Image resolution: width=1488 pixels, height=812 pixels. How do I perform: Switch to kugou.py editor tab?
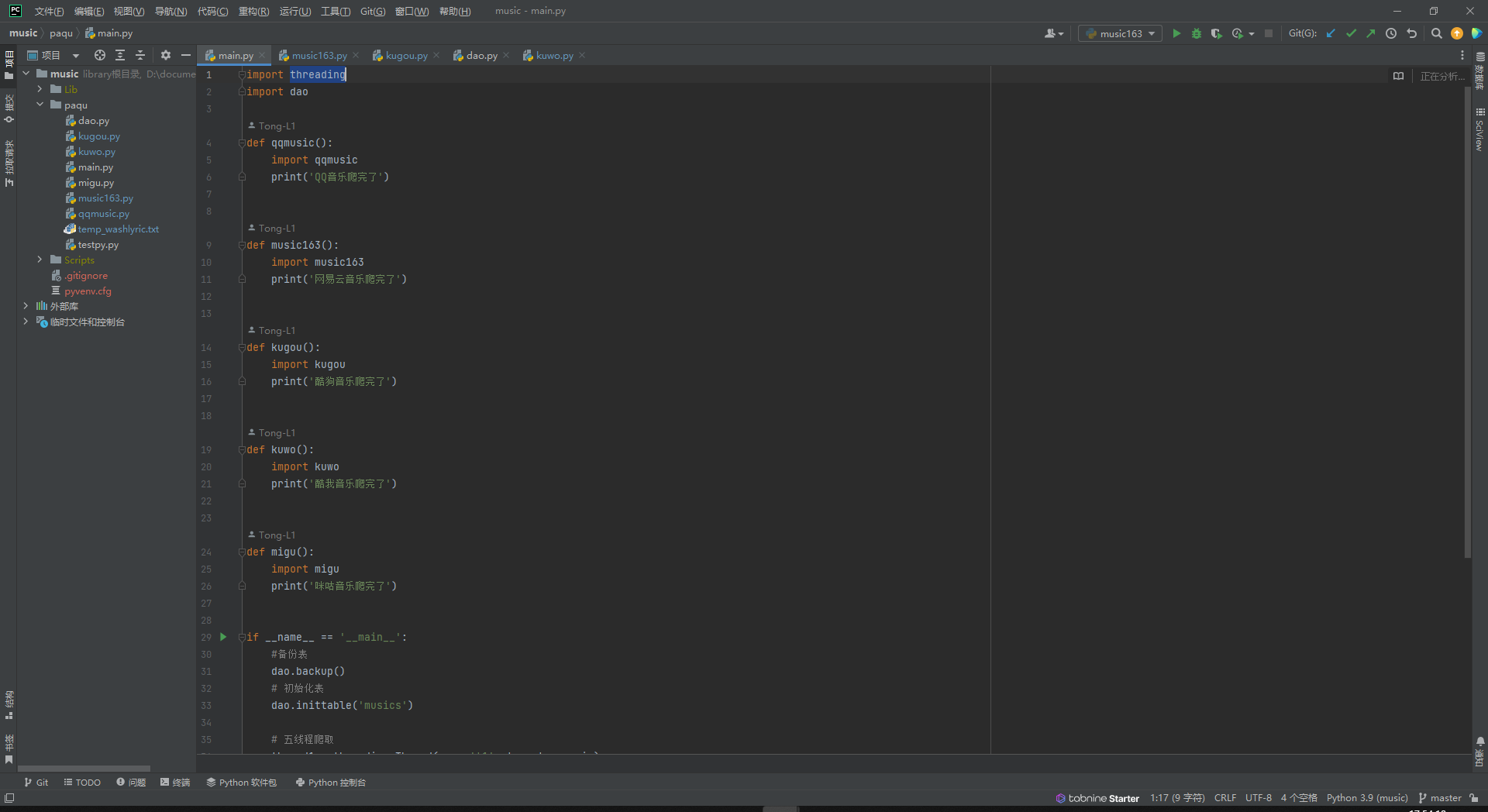point(406,55)
